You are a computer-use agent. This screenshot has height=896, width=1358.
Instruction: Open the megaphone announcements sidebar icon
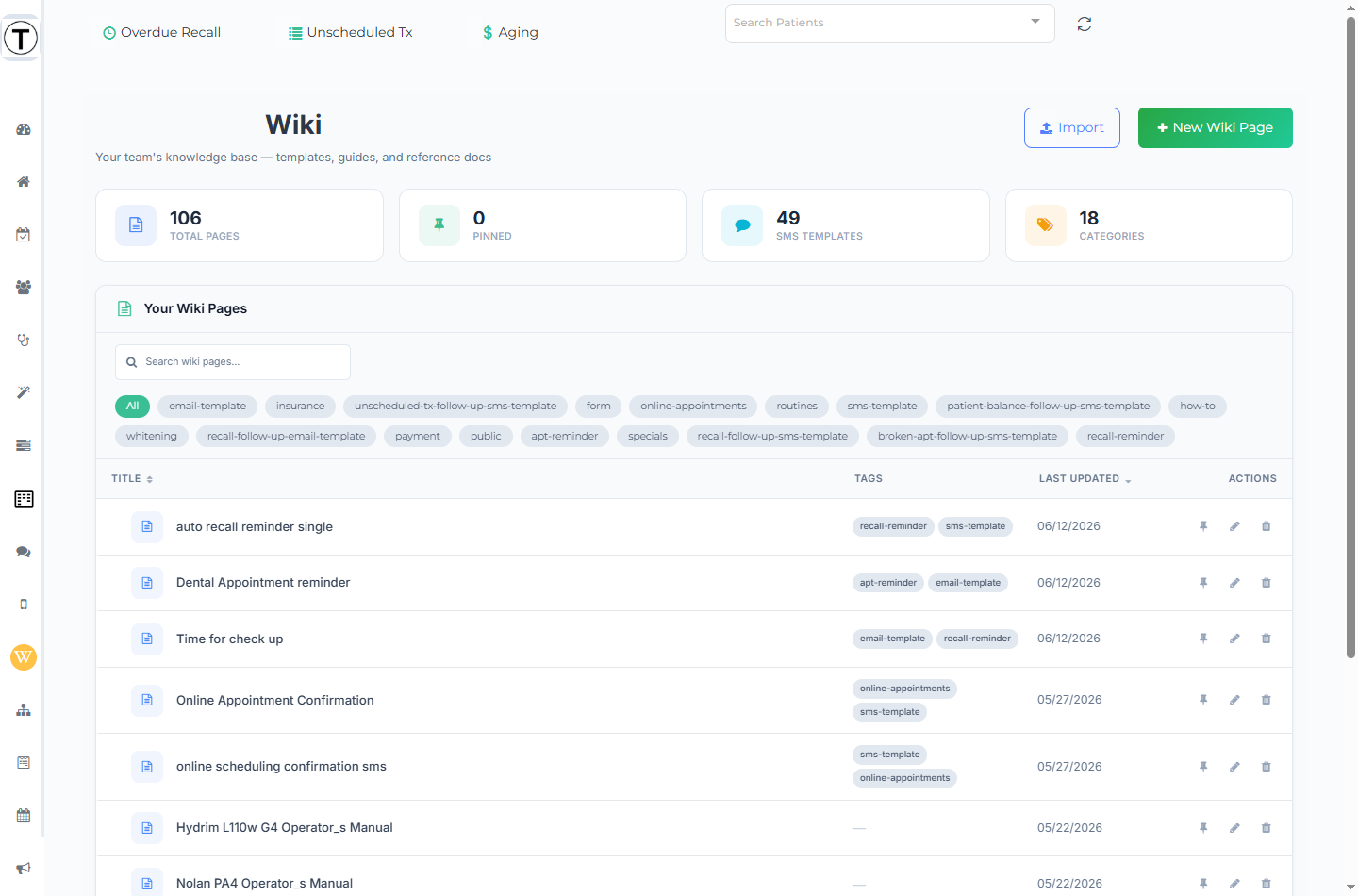click(24, 869)
